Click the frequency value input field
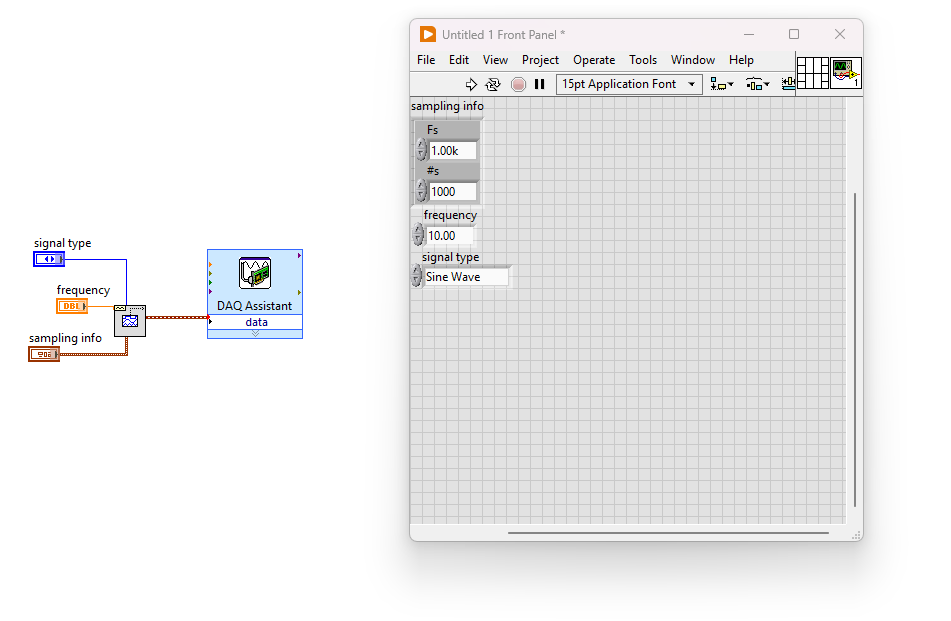 coord(448,236)
